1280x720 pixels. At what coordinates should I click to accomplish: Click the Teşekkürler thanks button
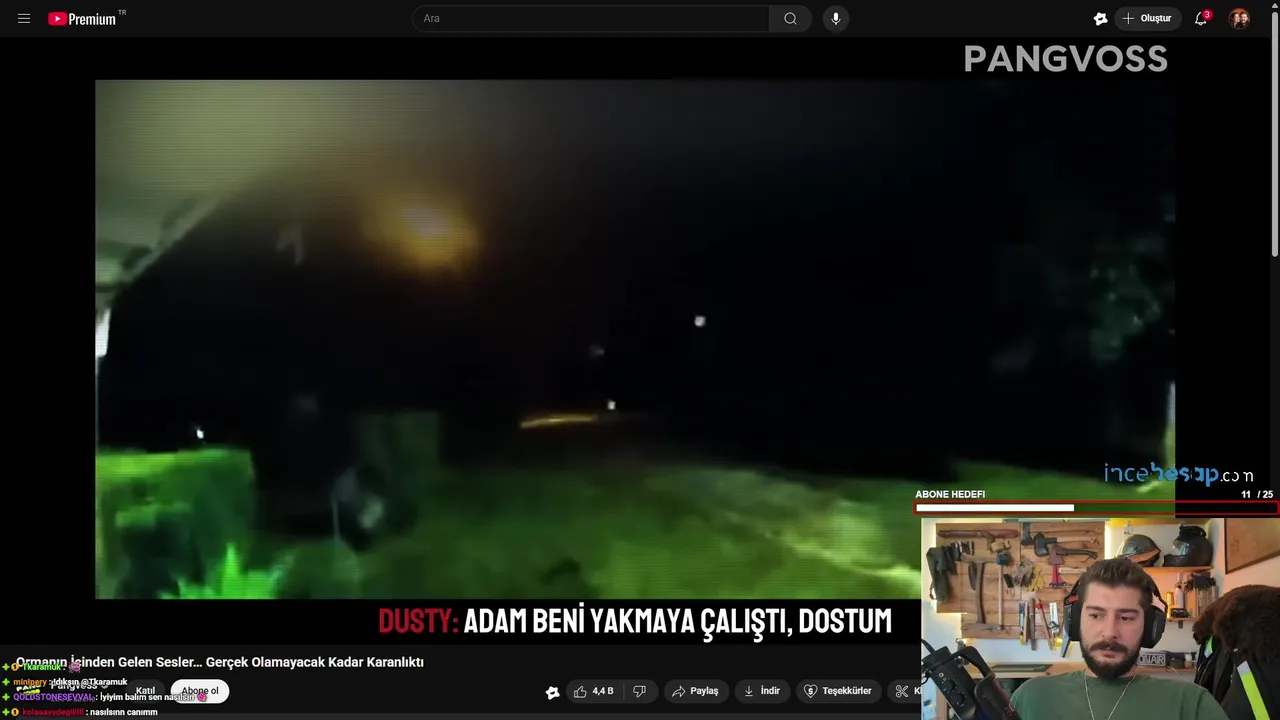click(x=838, y=691)
